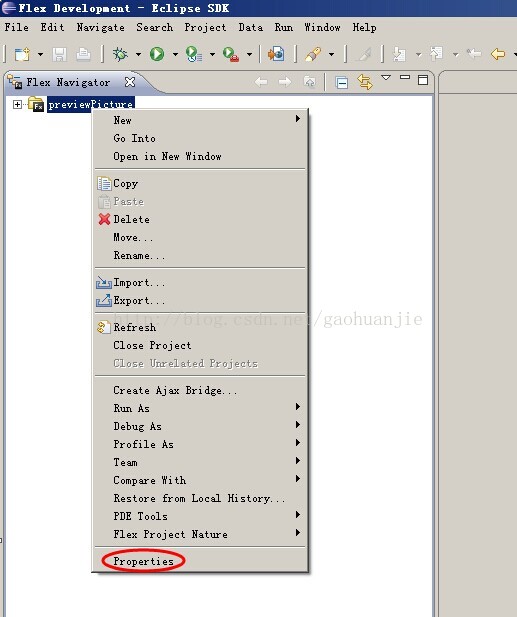Choose Import... from context menu
517x617 pixels.
[200, 283]
